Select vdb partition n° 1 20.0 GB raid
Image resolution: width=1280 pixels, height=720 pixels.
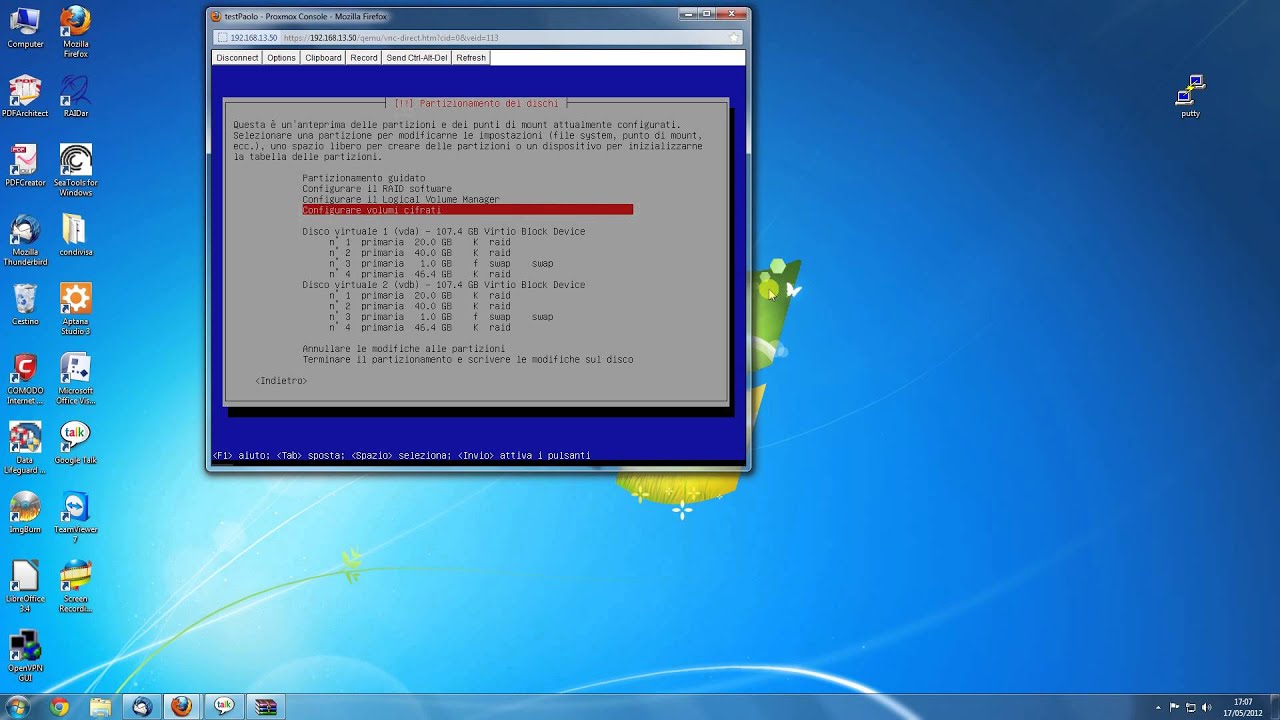click(420, 296)
